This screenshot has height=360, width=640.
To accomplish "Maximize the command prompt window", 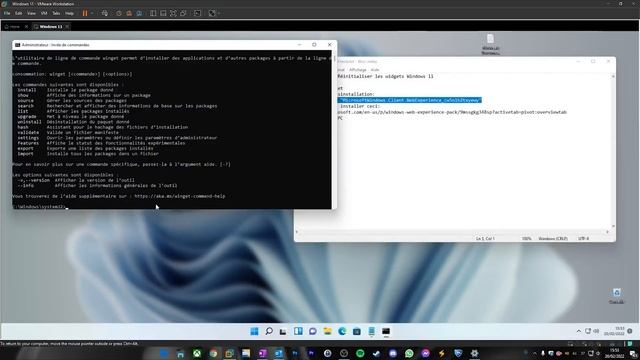I will pos(314,44).
